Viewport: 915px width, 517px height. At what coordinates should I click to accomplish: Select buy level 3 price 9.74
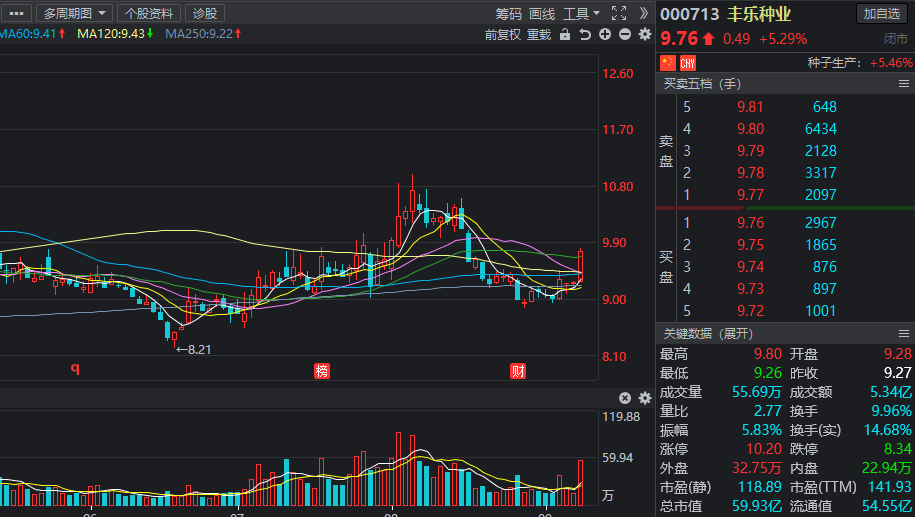tap(750, 267)
